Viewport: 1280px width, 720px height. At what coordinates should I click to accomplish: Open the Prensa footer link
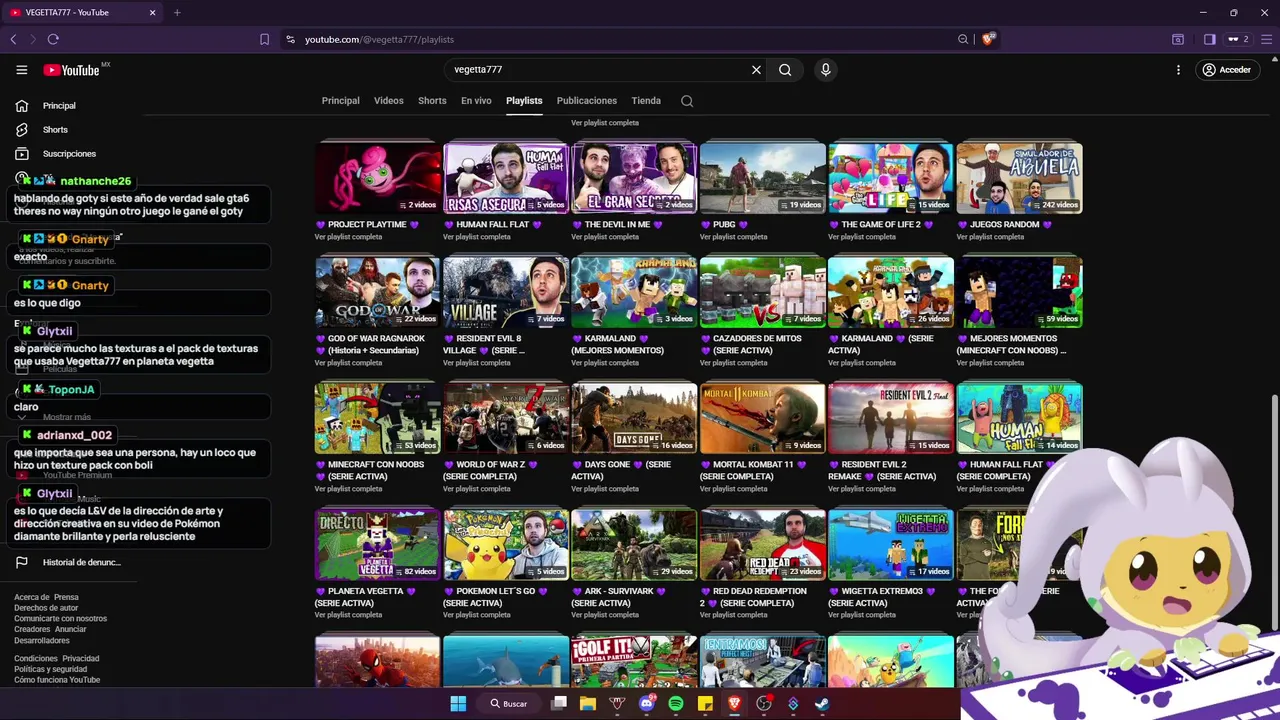click(x=66, y=597)
